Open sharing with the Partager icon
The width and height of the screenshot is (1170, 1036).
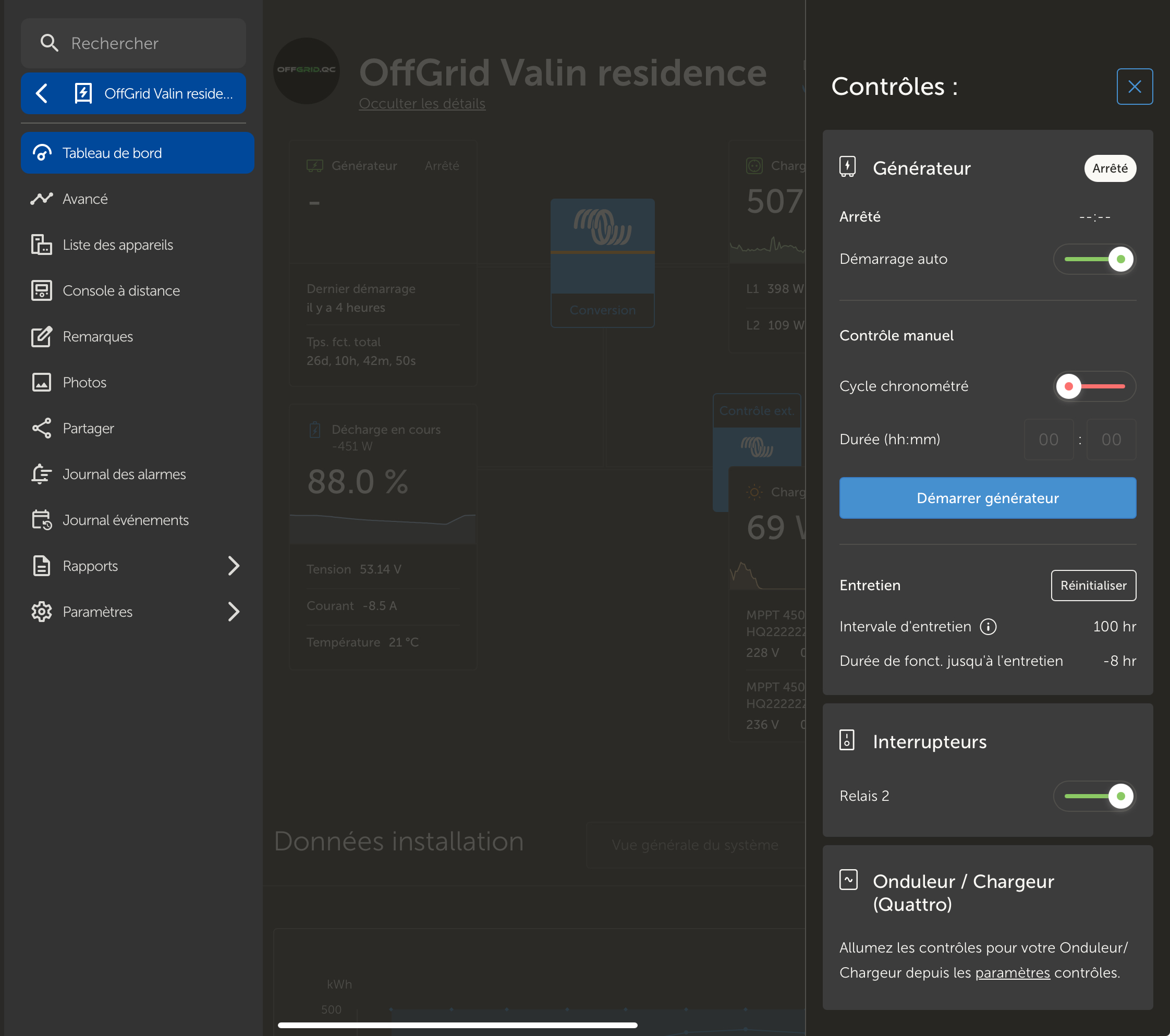(42, 428)
